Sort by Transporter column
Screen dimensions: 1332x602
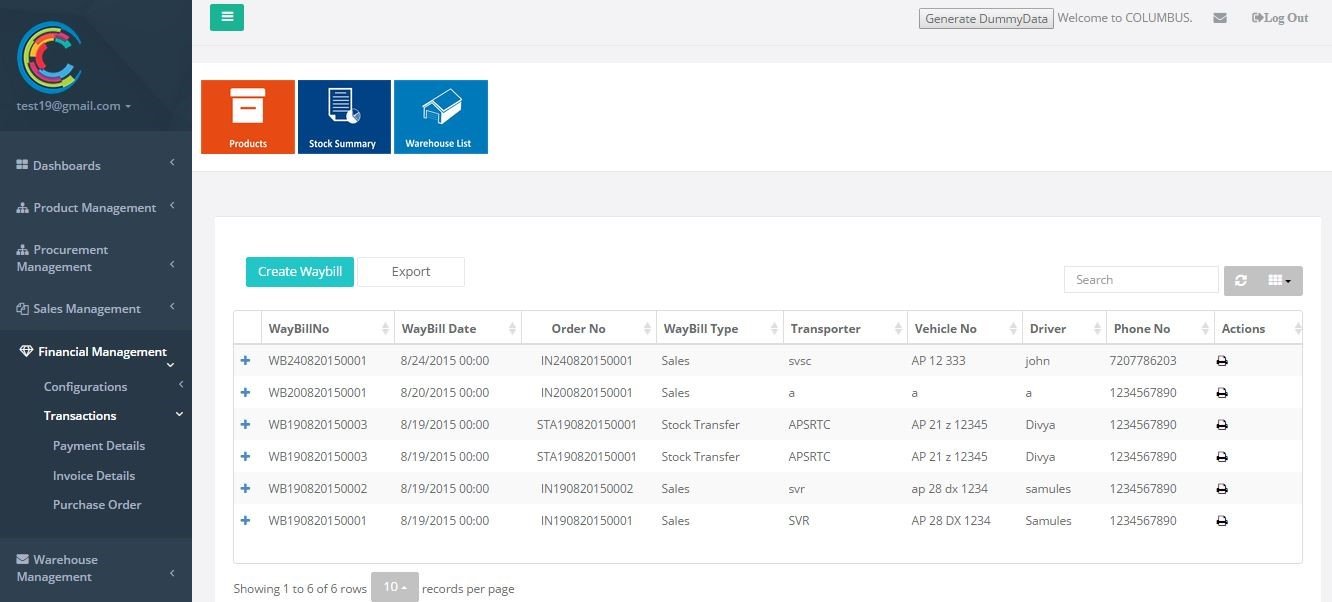(844, 328)
